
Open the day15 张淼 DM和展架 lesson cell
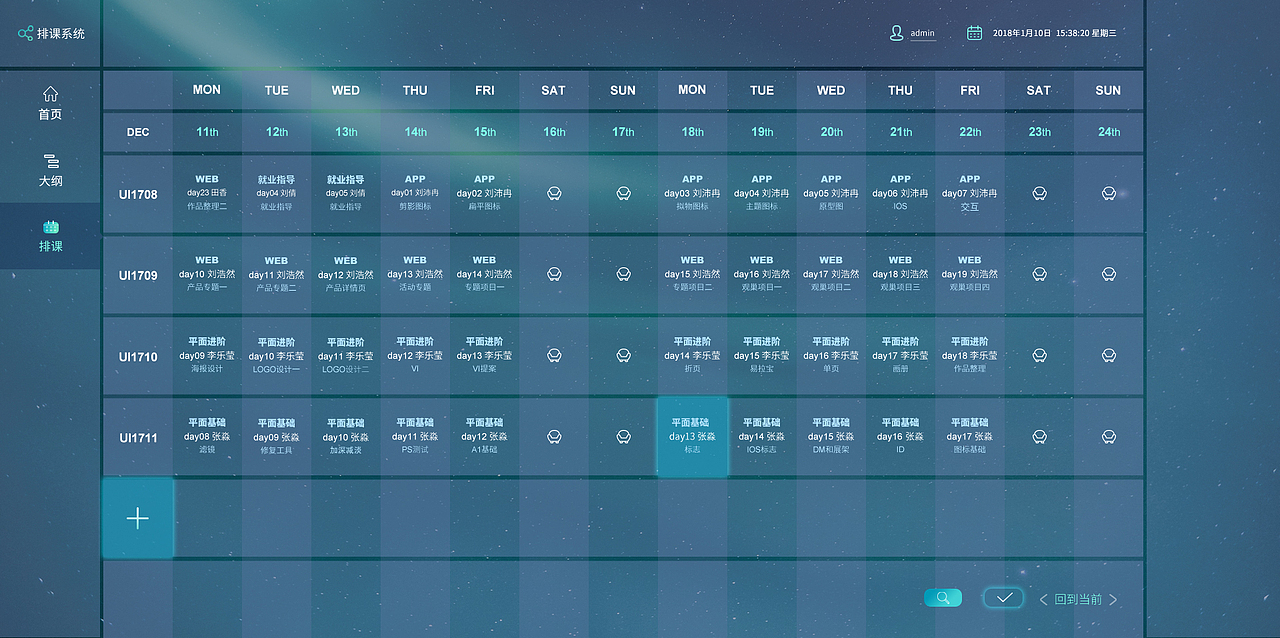tap(831, 436)
